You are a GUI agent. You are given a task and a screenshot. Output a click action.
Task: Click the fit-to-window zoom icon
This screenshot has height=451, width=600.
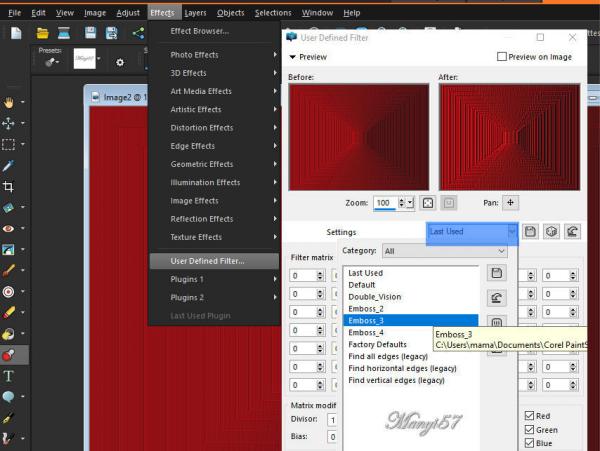click(x=427, y=203)
